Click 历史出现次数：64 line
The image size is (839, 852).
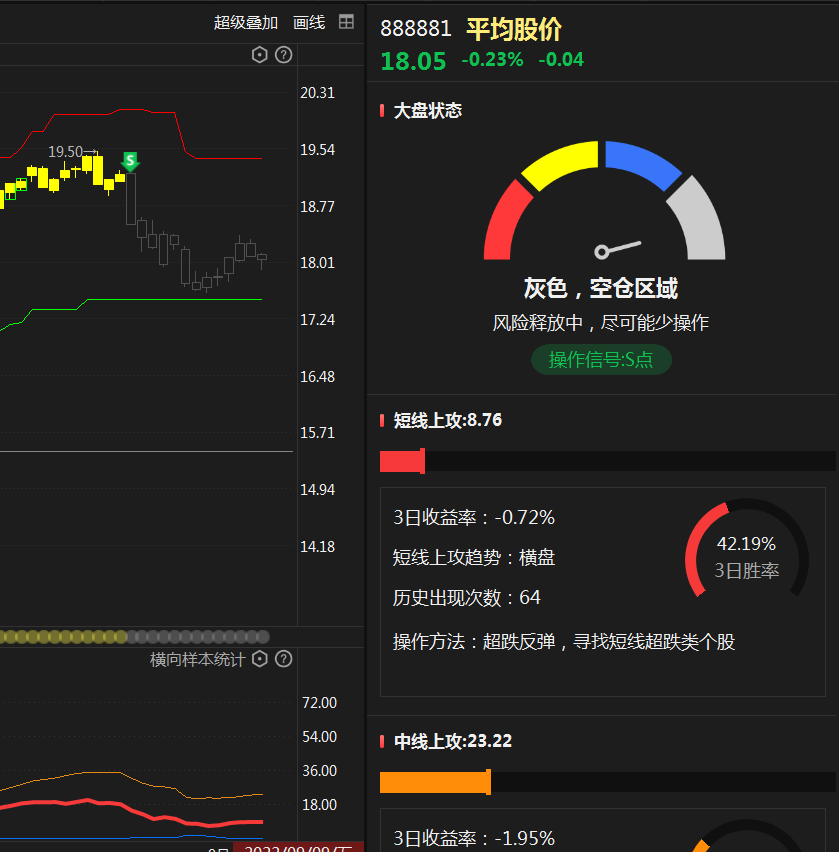coord(467,598)
